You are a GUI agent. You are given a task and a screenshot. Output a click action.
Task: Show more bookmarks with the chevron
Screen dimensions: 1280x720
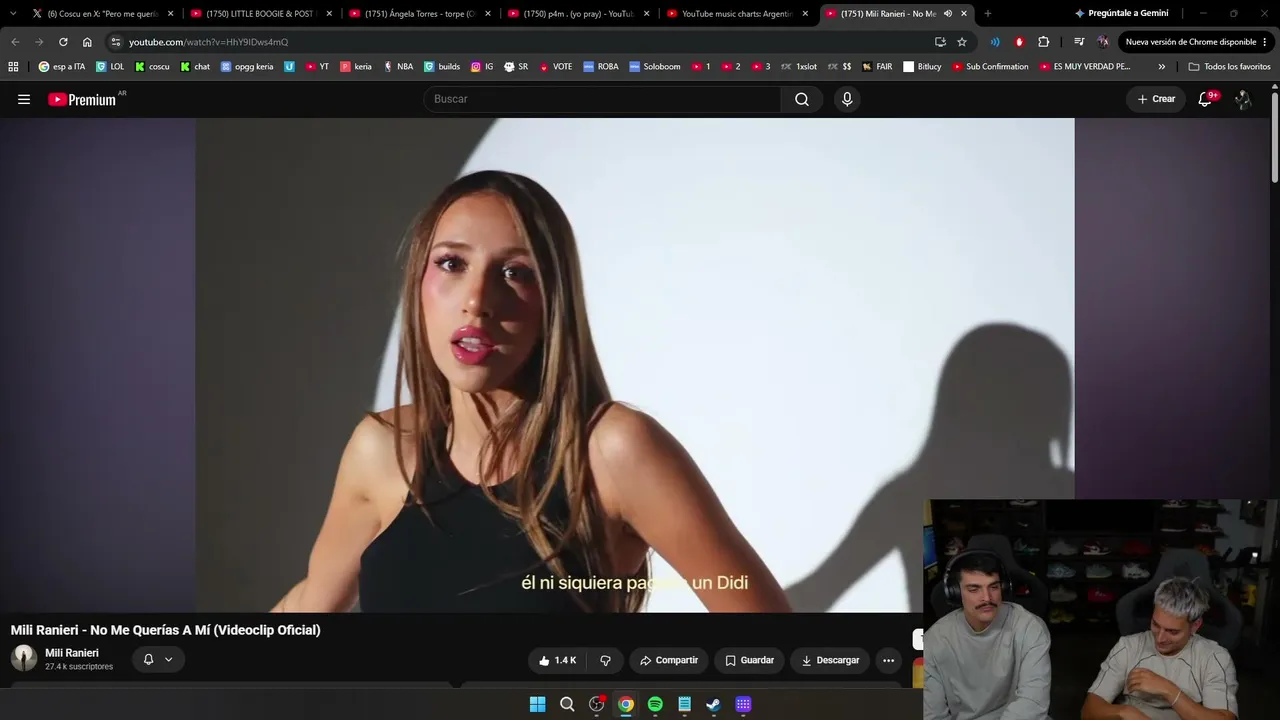pyautogui.click(x=1161, y=67)
